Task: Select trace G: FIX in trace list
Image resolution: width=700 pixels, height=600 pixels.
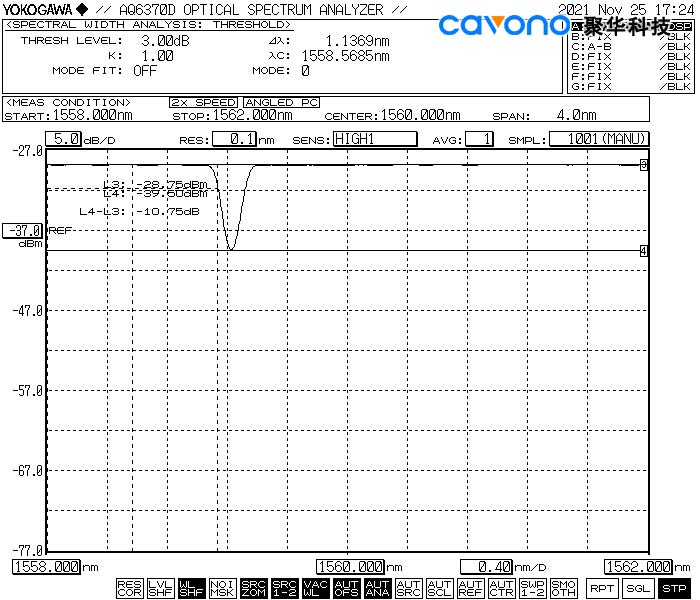Action: (630, 86)
